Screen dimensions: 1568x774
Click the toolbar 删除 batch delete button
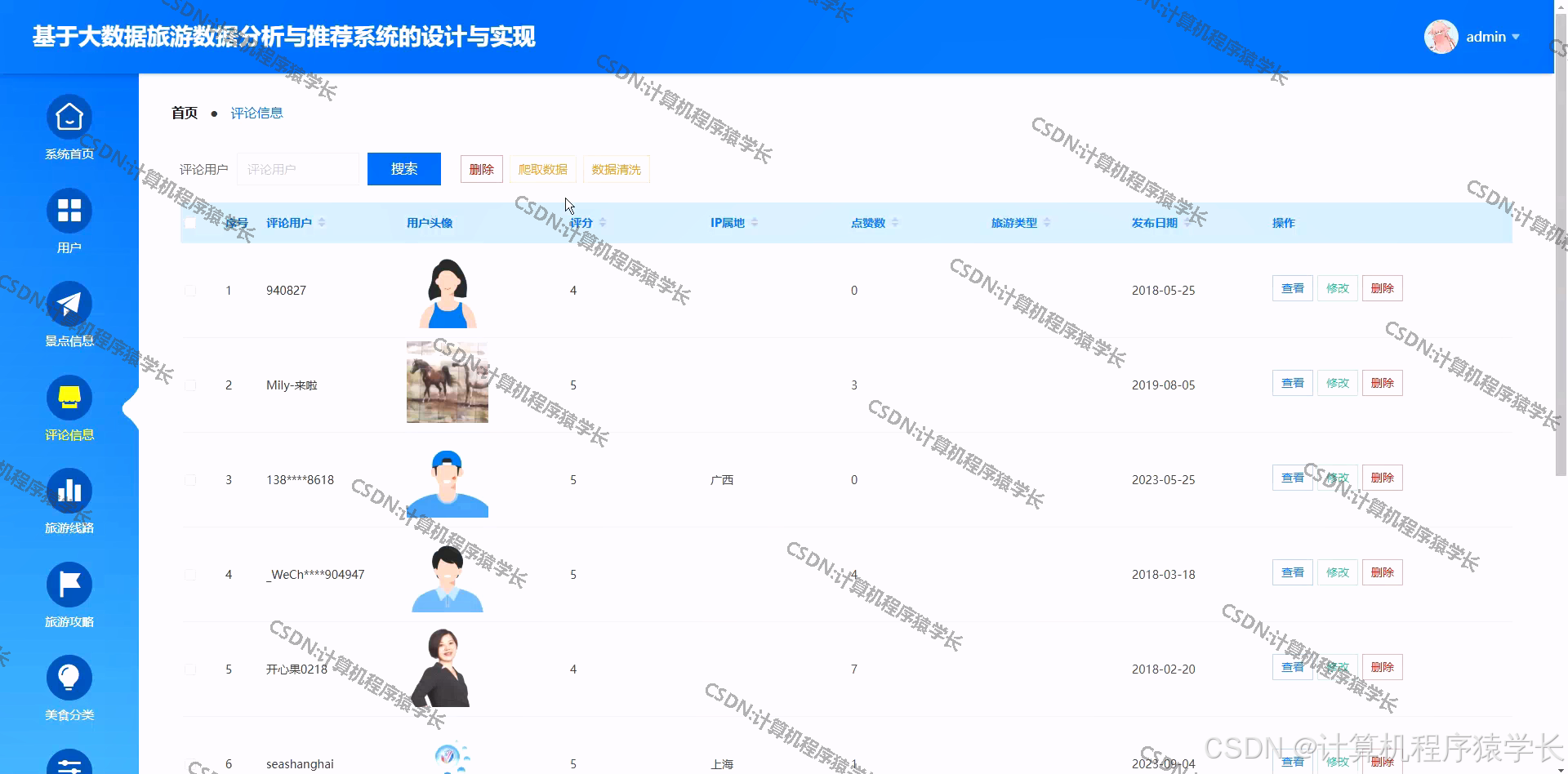[482, 169]
